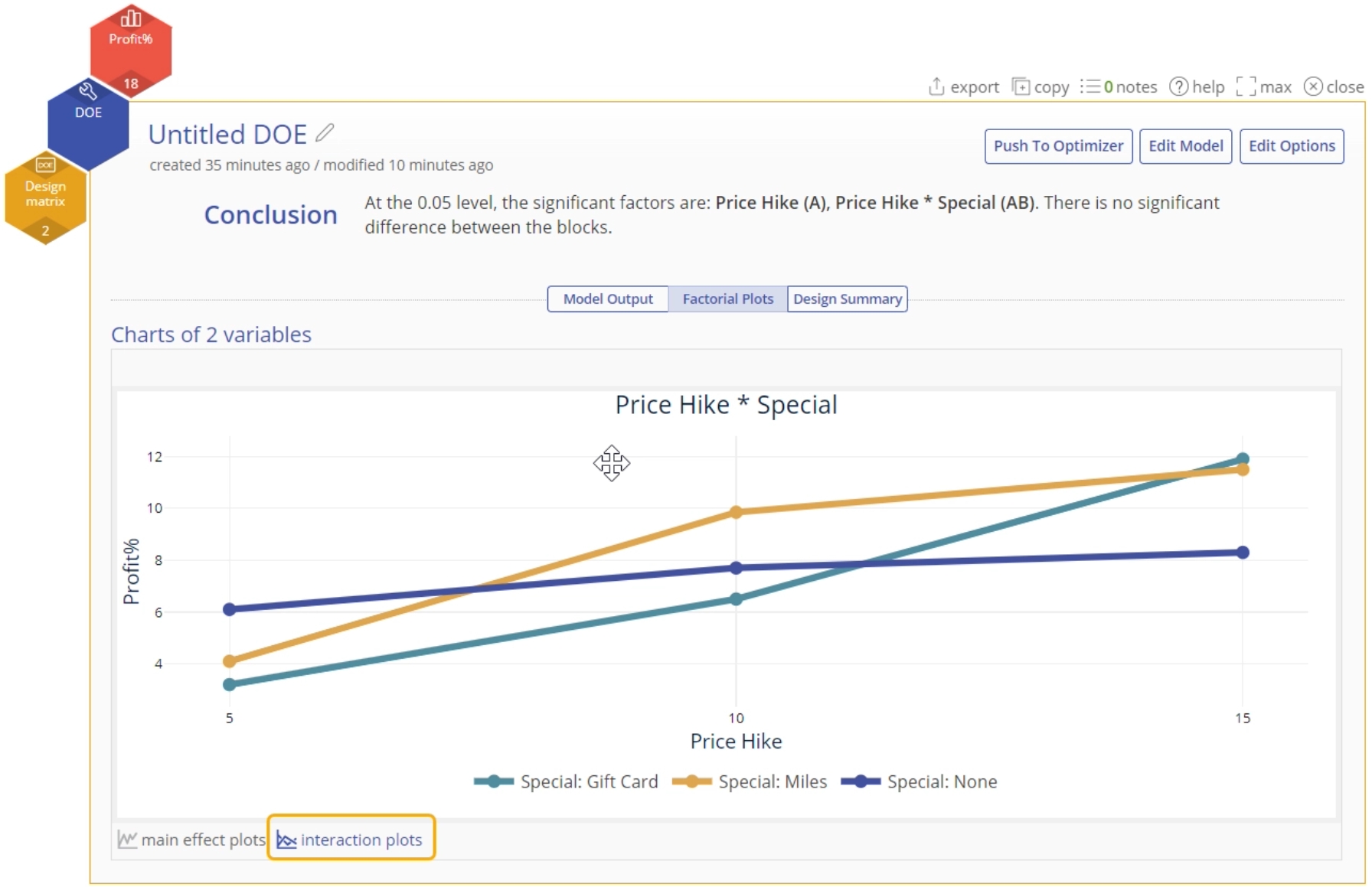Image resolution: width=1372 pixels, height=887 pixels.
Task: Open Edit Options
Action: click(x=1292, y=146)
